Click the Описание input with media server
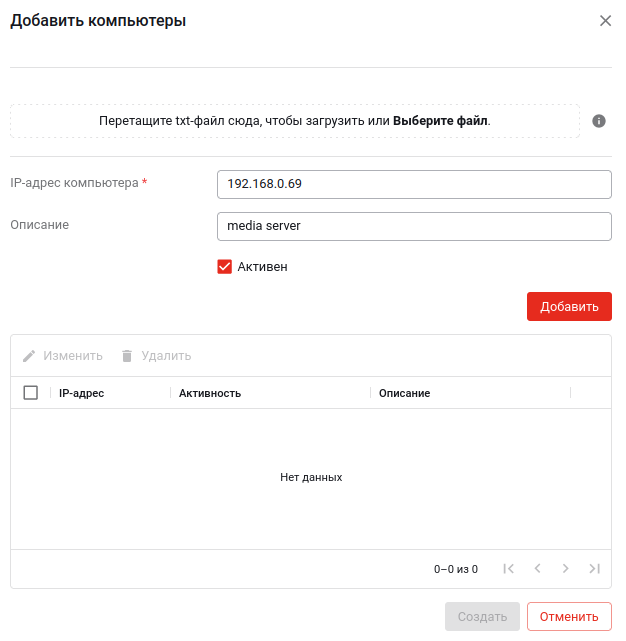 point(413,226)
